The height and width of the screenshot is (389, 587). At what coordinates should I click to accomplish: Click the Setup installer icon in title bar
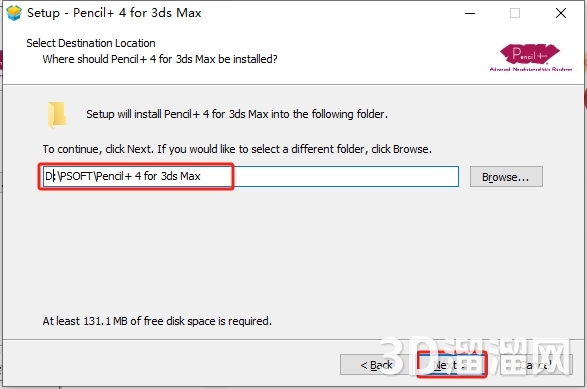(x=14, y=13)
